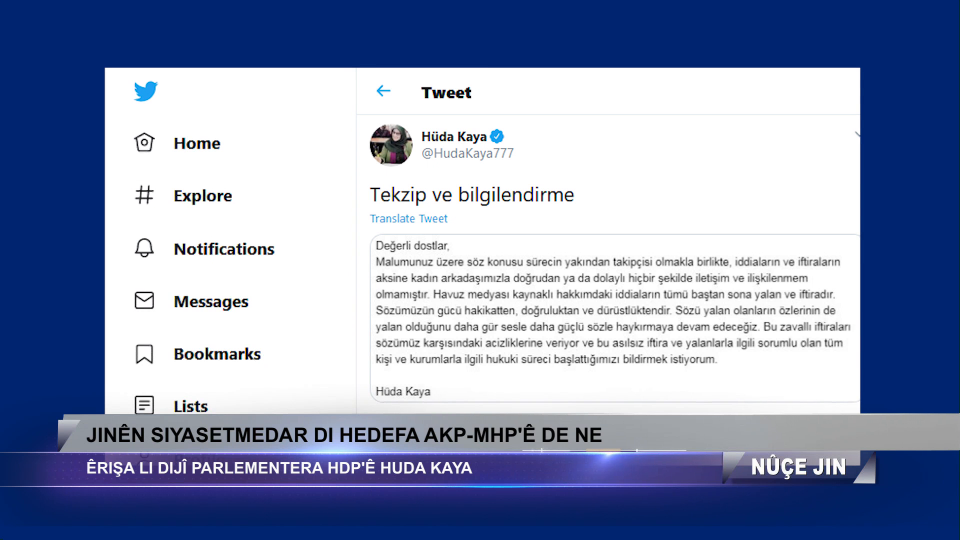Image resolution: width=960 pixels, height=540 pixels.
Task: Click the Hüda Kaya display name
Action: click(454, 137)
